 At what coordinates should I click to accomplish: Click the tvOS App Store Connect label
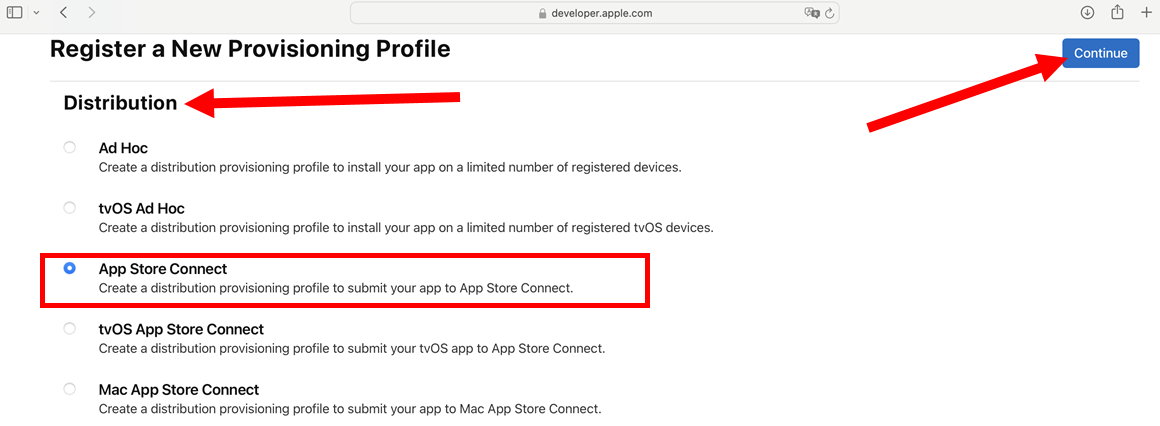click(x=181, y=329)
